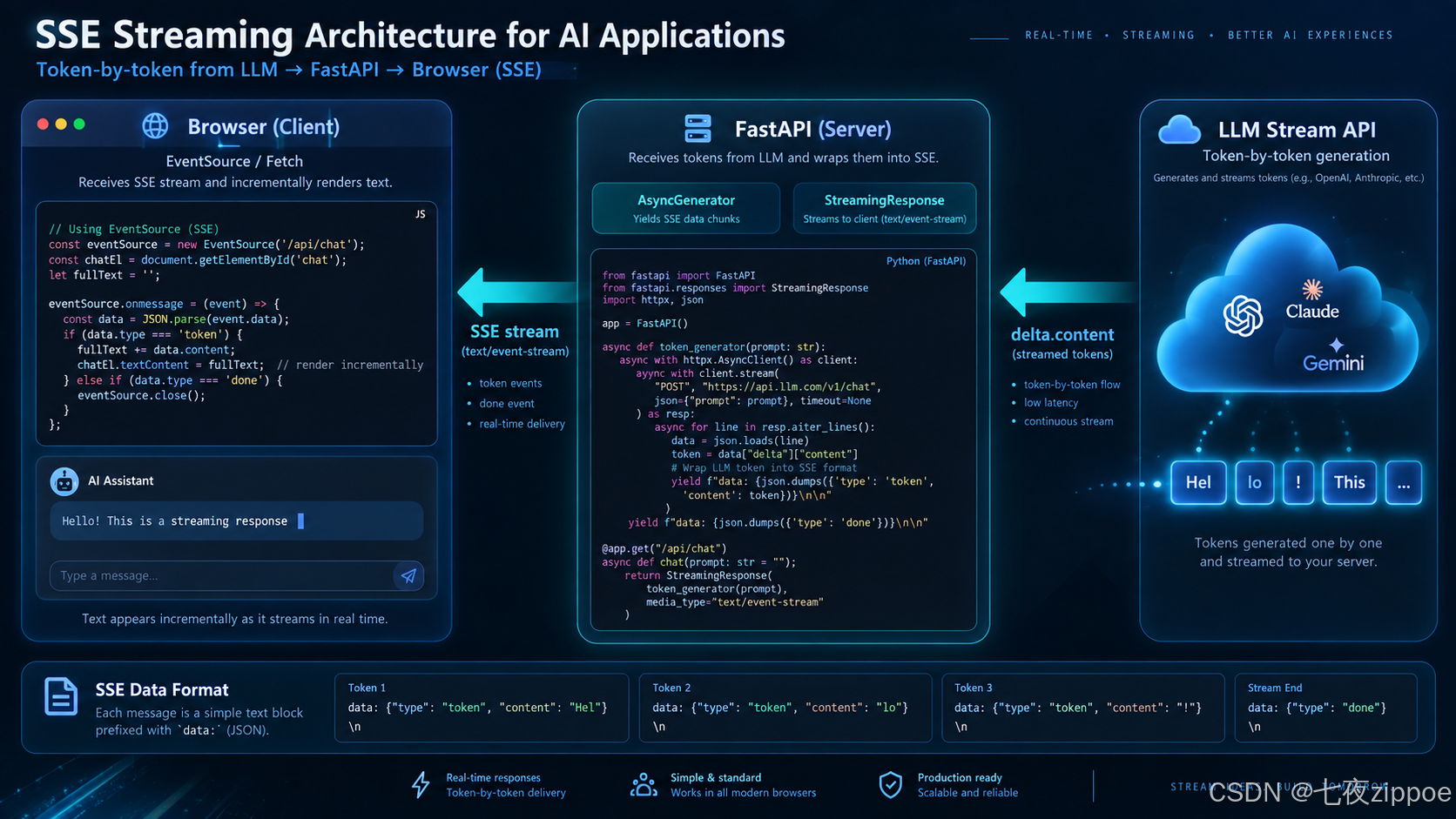
Task: Click the AsyncGenerator box
Action: [x=686, y=208]
